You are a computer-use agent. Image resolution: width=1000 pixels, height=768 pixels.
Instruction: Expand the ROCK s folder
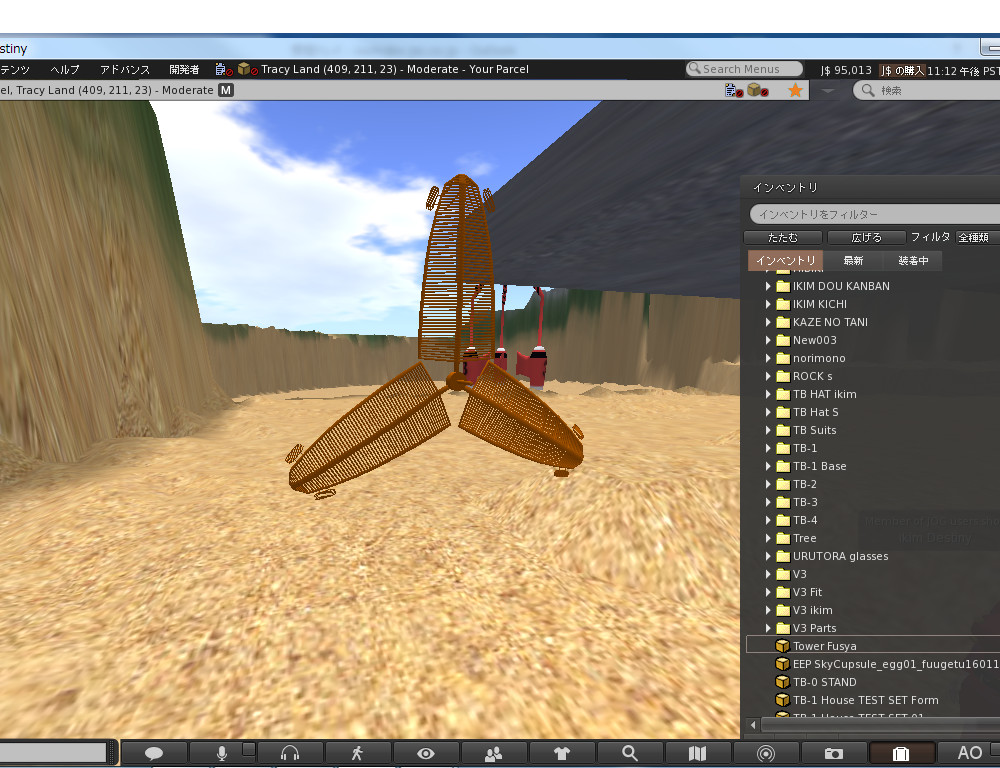pyautogui.click(x=768, y=376)
